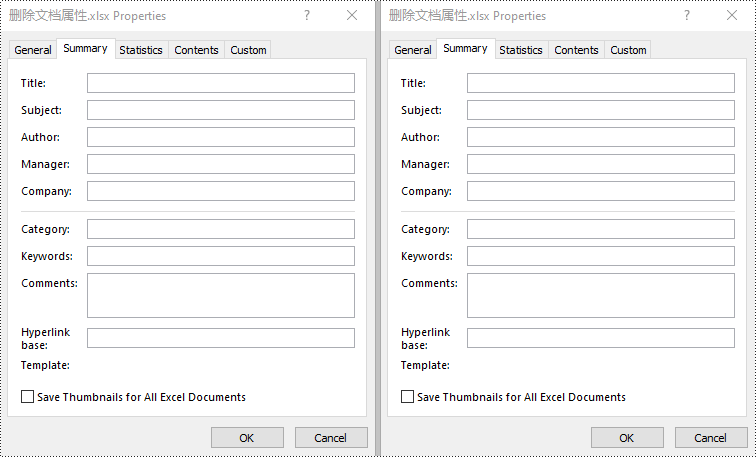The image size is (756, 457).
Task: Switch to Statistics tab in right dialog
Action: click(x=521, y=50)
